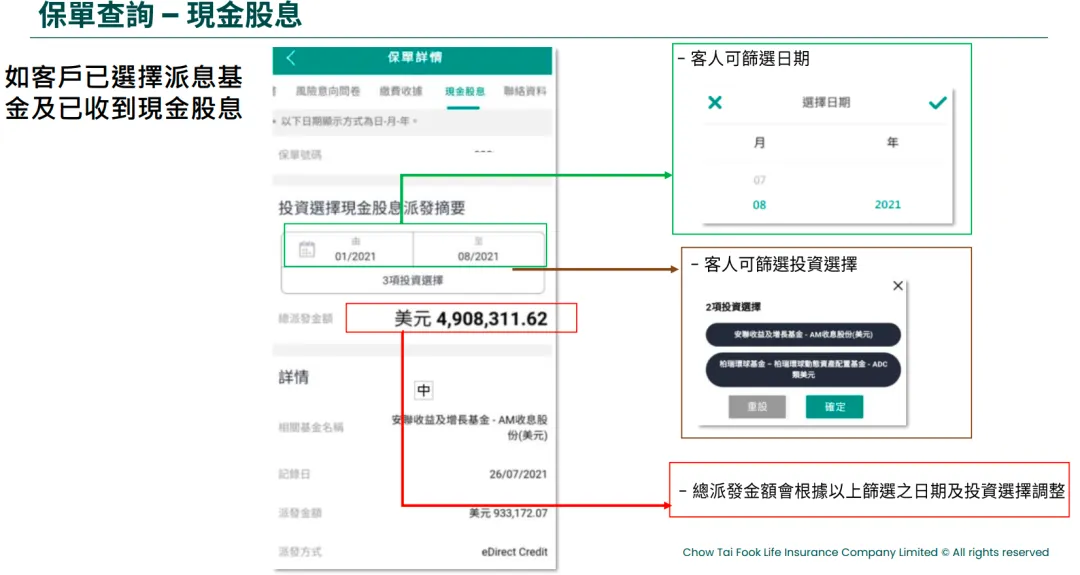Click the 投資選擇現金股息派發摘要 heading
The width and height of the screenshot is (1080, 575).
[372, 208]
